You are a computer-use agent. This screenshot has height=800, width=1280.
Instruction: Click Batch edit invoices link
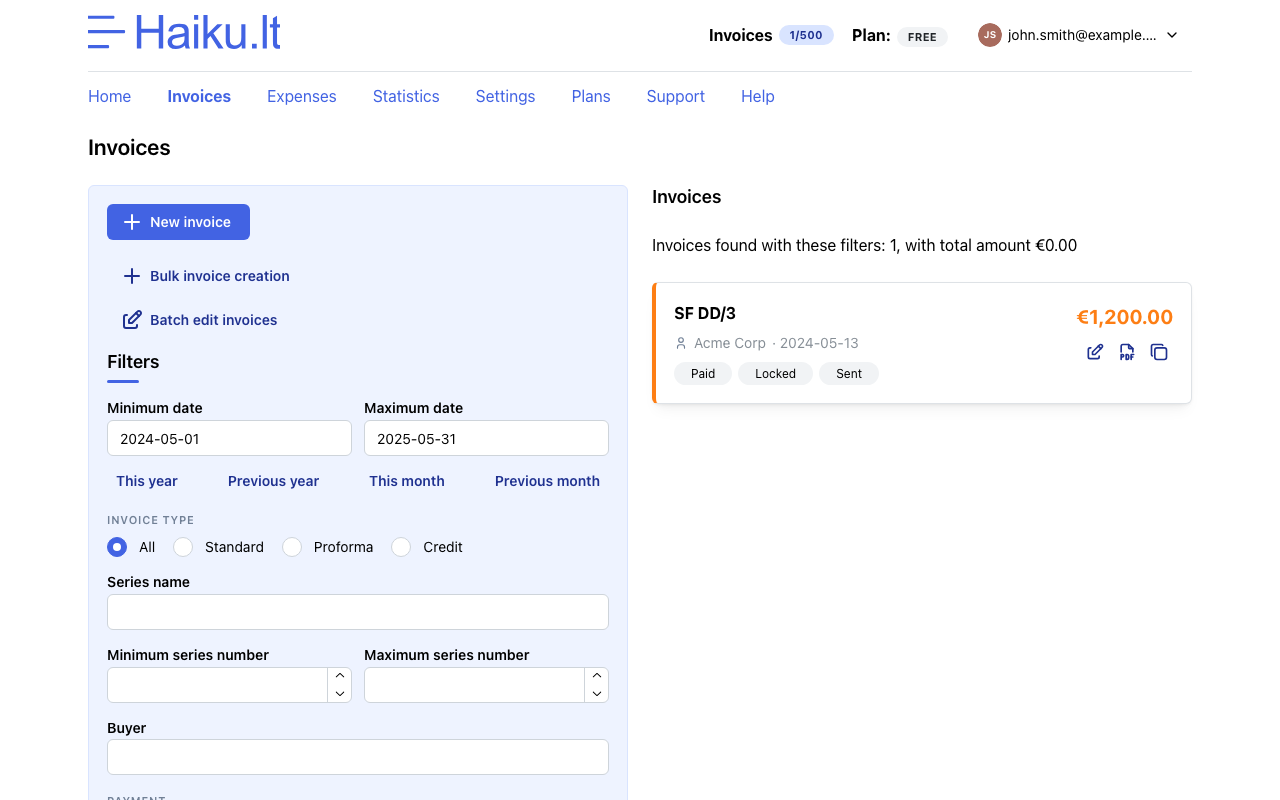point(214,320)
